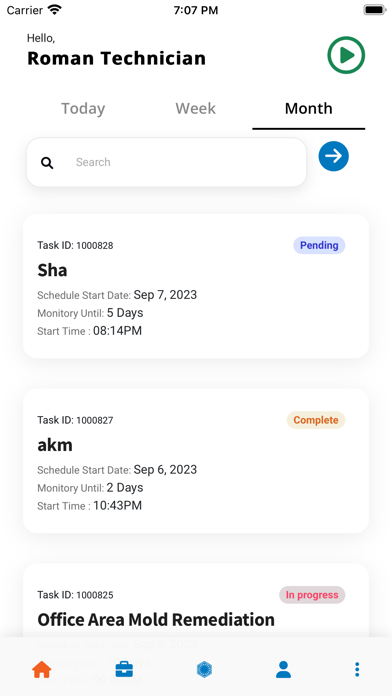Tap the magnifying glass search icon
392x696 pixels.
pyautogui.click(x=47, y=163)
